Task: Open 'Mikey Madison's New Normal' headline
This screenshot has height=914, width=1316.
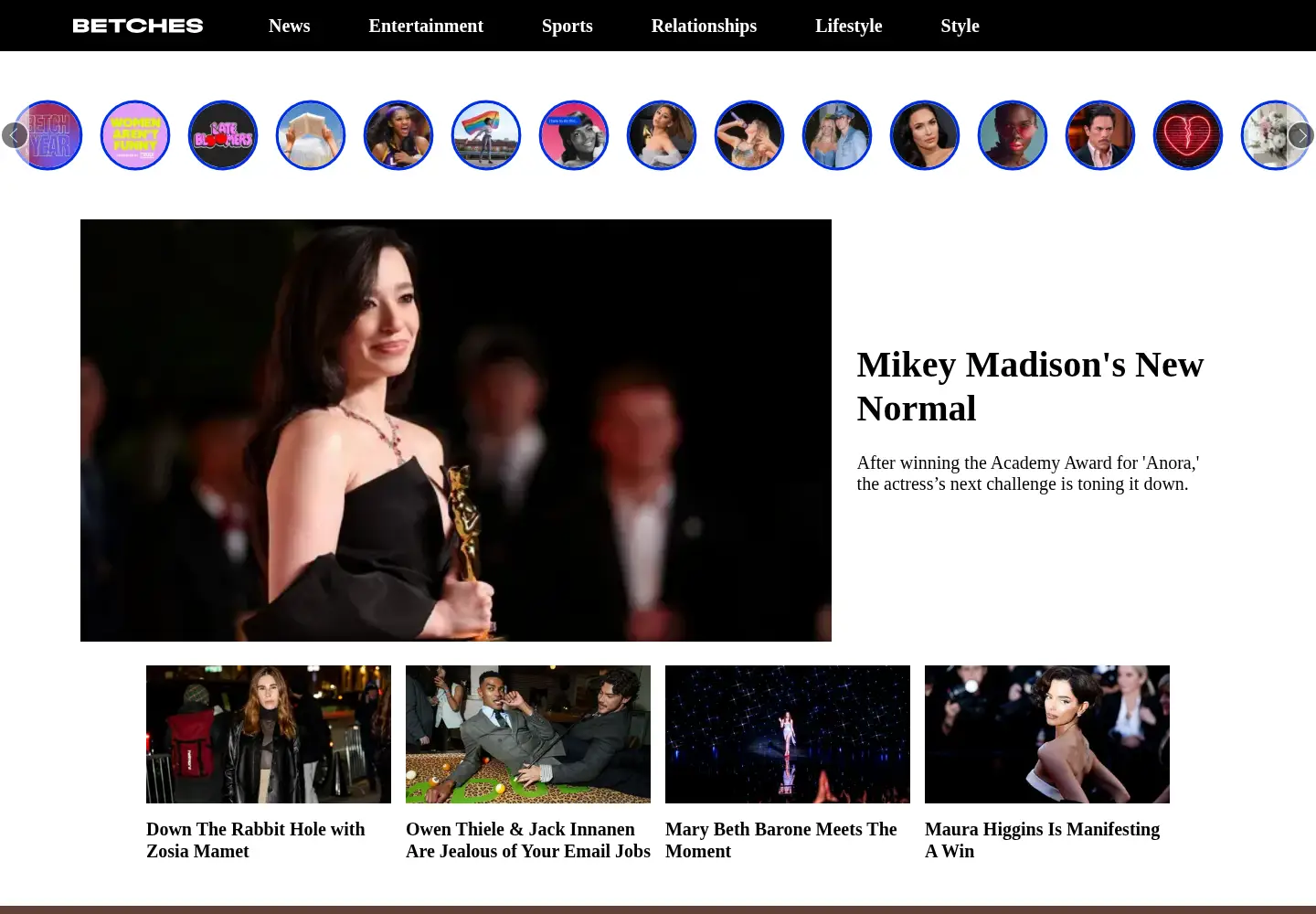Action: 1030,387
